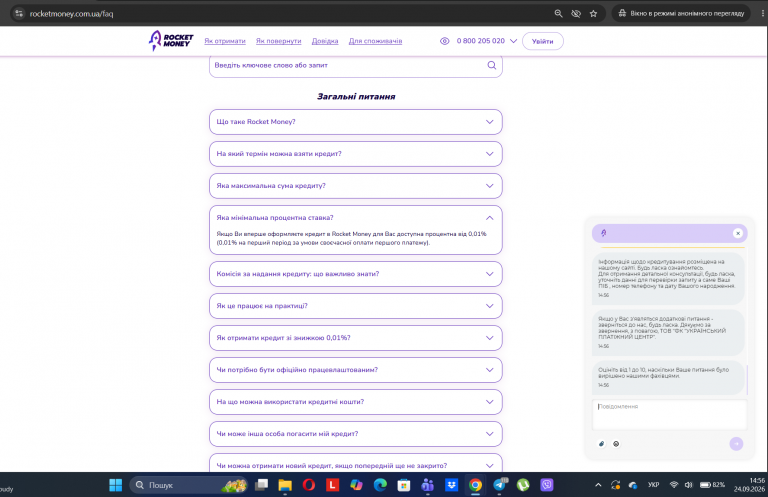768x497 pixels.
Task: Click the incognito mode indicator button
Action: [x=681, y=14]
